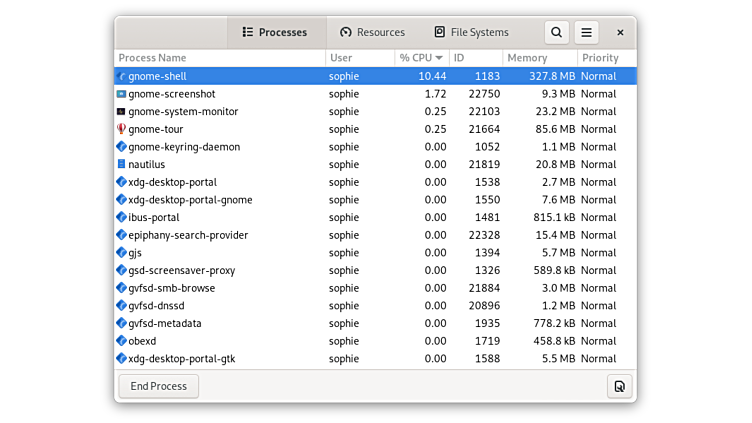Click the nautilus process icon
Viewport: 752px width, 423px height.
point(121,164)
